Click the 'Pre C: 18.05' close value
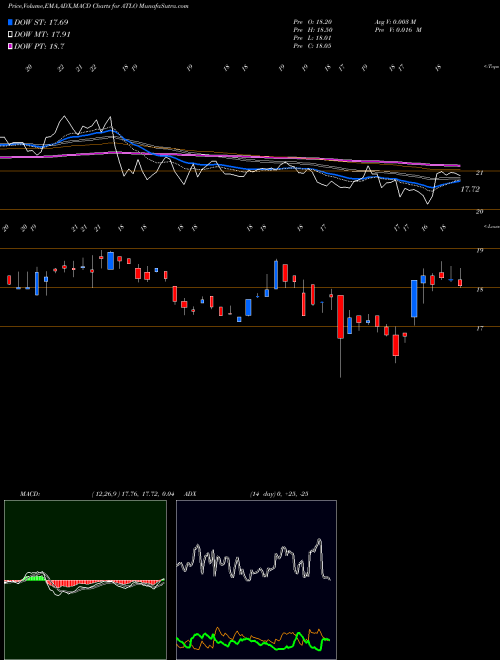This screenshot has width=500, height=660. tap(313, 46)
